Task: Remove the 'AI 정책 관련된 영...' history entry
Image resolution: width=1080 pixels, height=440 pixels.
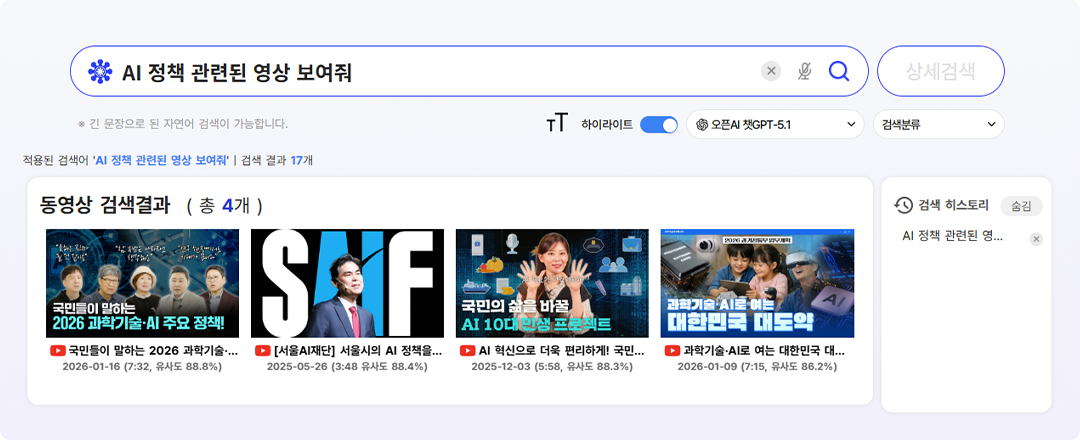Action: (1036, 239)
